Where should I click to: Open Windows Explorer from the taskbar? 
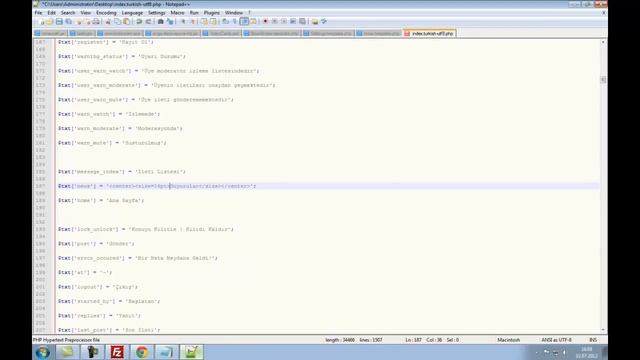click(x=67, y=352)
